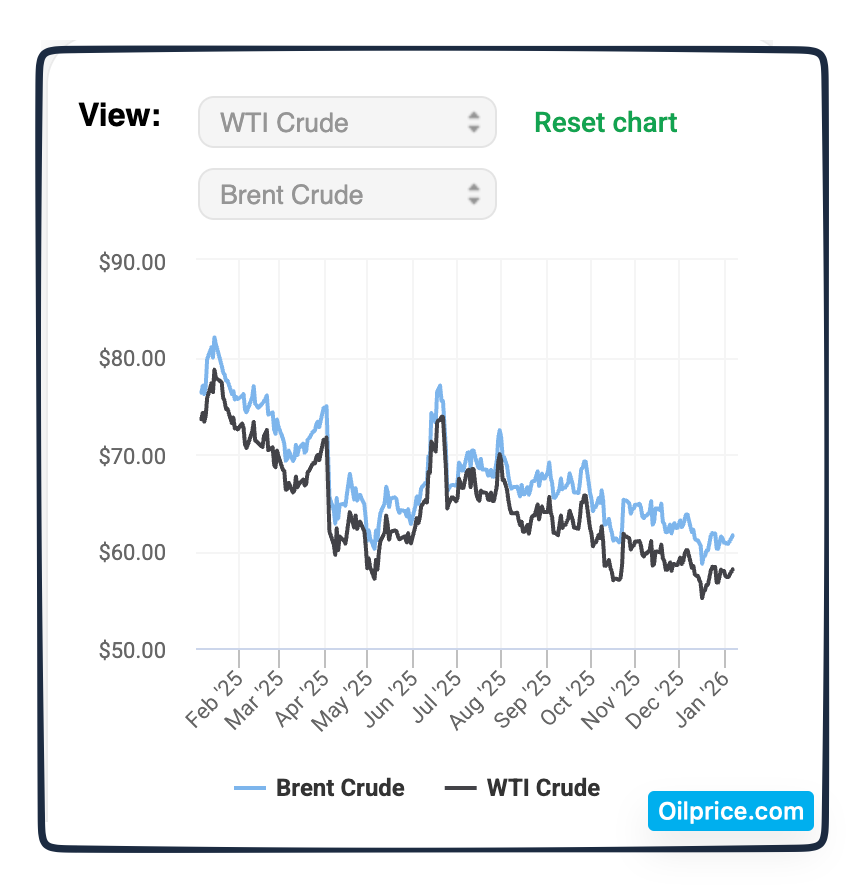Toggle the Brent Crude series via its legend

(321, 788)
